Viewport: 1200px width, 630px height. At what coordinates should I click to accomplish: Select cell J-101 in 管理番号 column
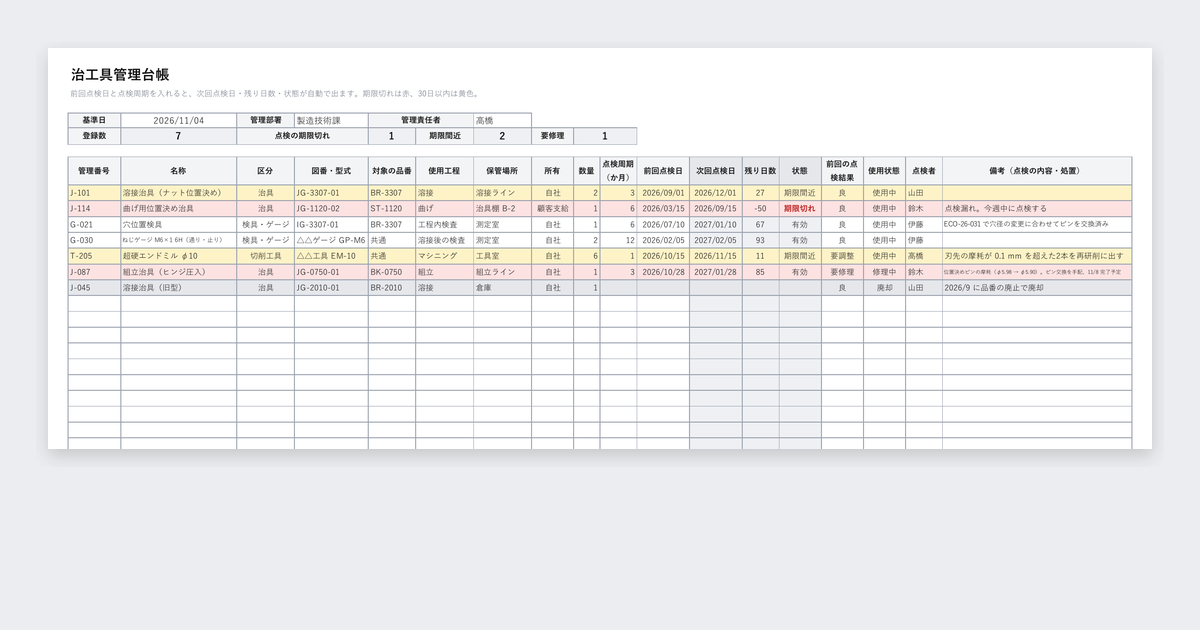pyautogui.click(x=94, y=193)
